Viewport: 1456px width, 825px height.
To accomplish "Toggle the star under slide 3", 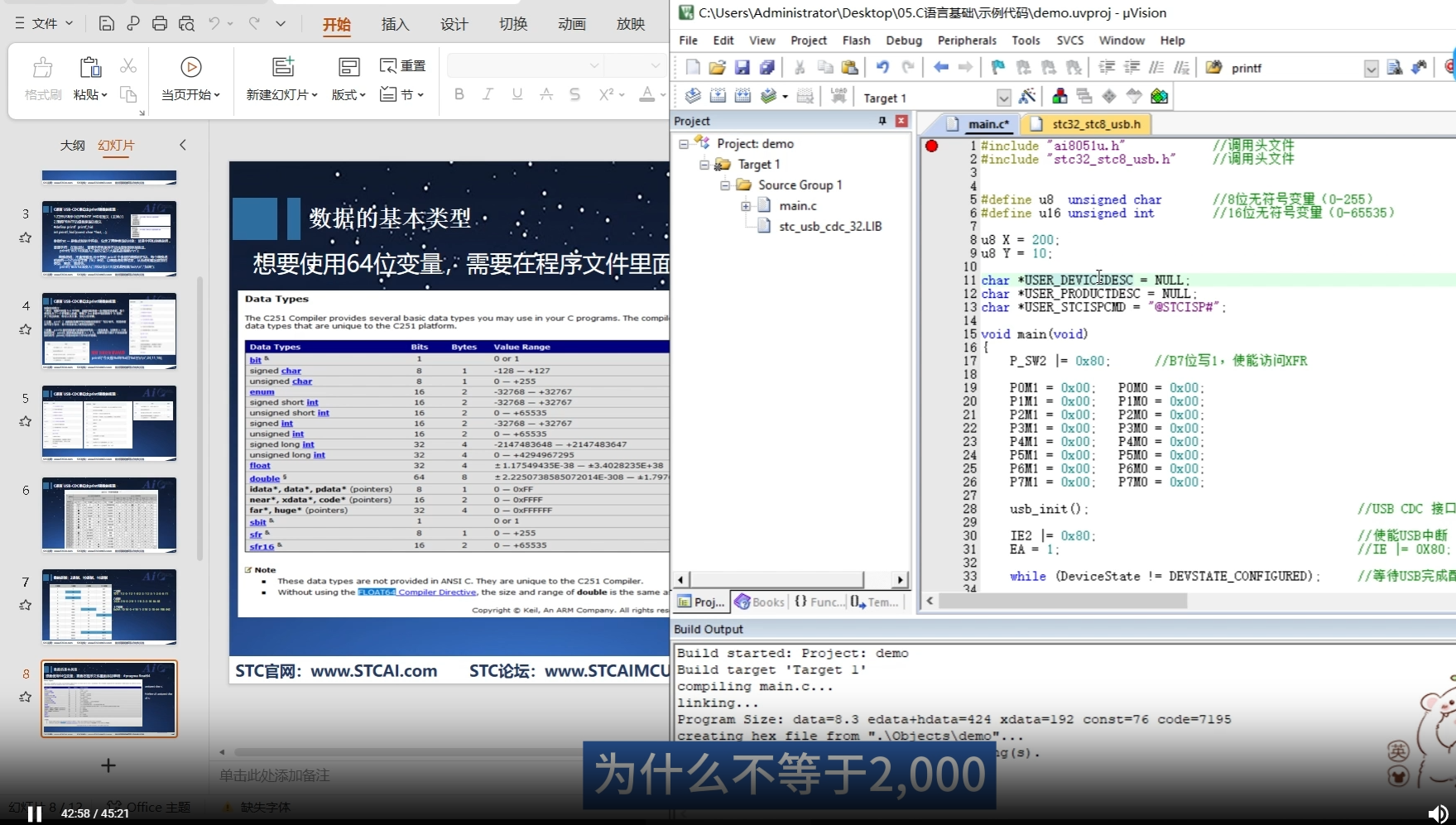I will tap(26, 237).
